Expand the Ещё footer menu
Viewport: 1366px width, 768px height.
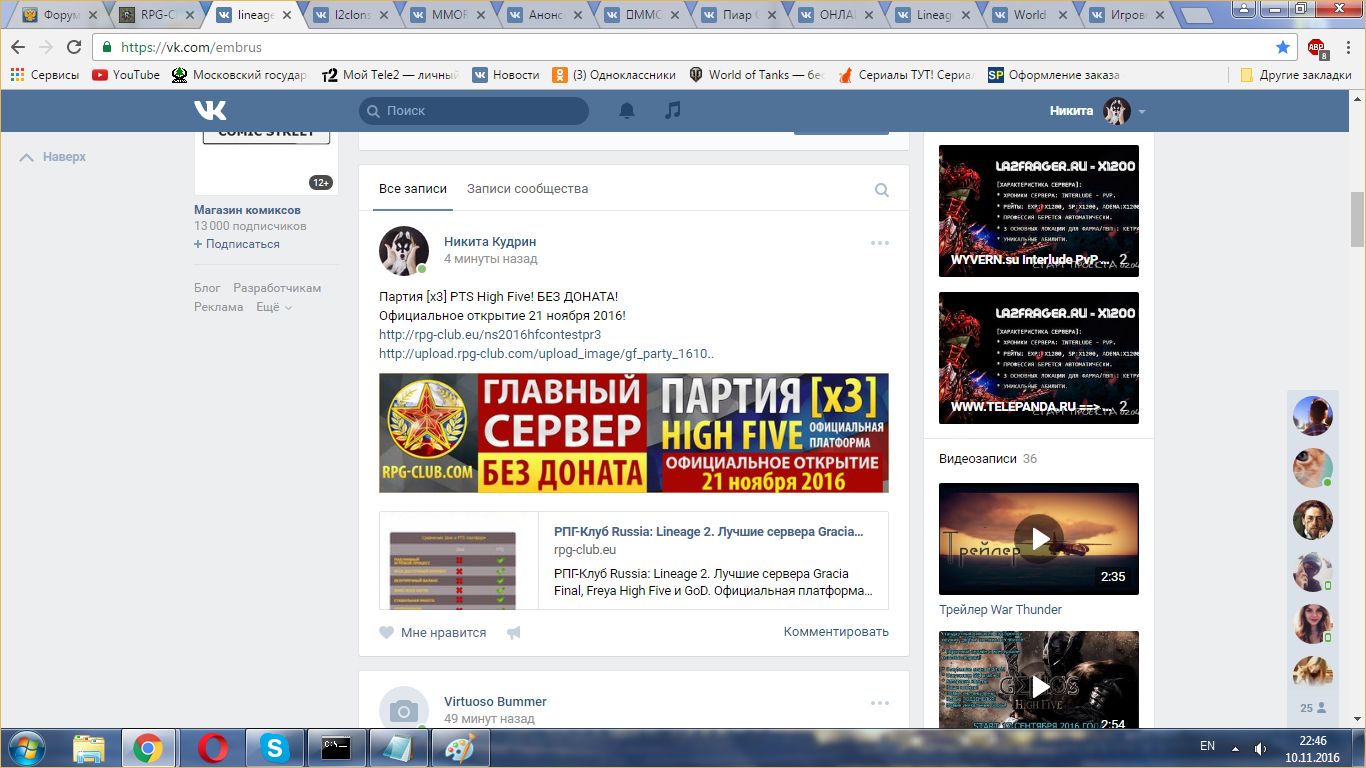pos(273,307)
